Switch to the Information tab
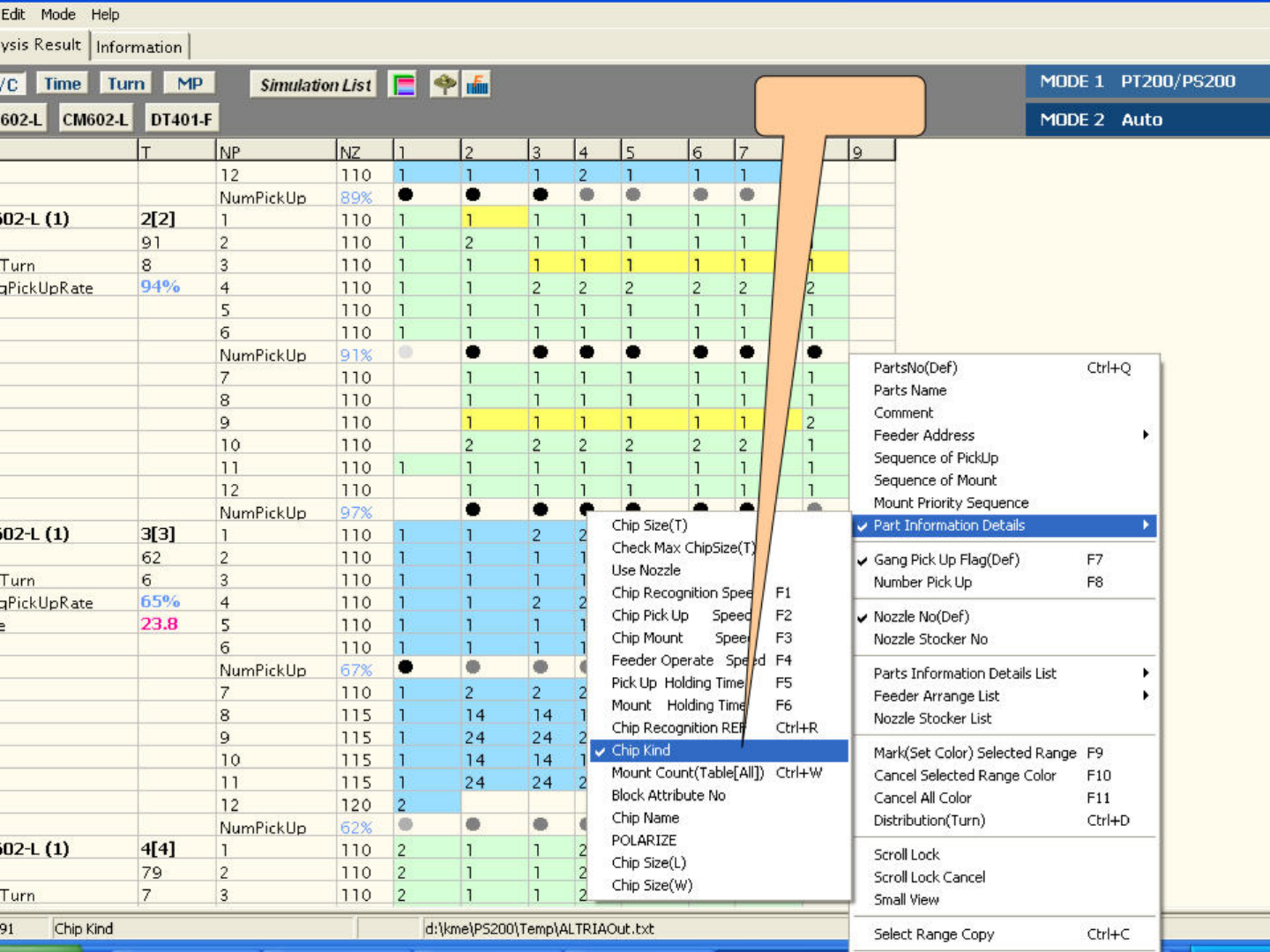Viewport: 1270px width, 952px height. [x=139, y=47]
